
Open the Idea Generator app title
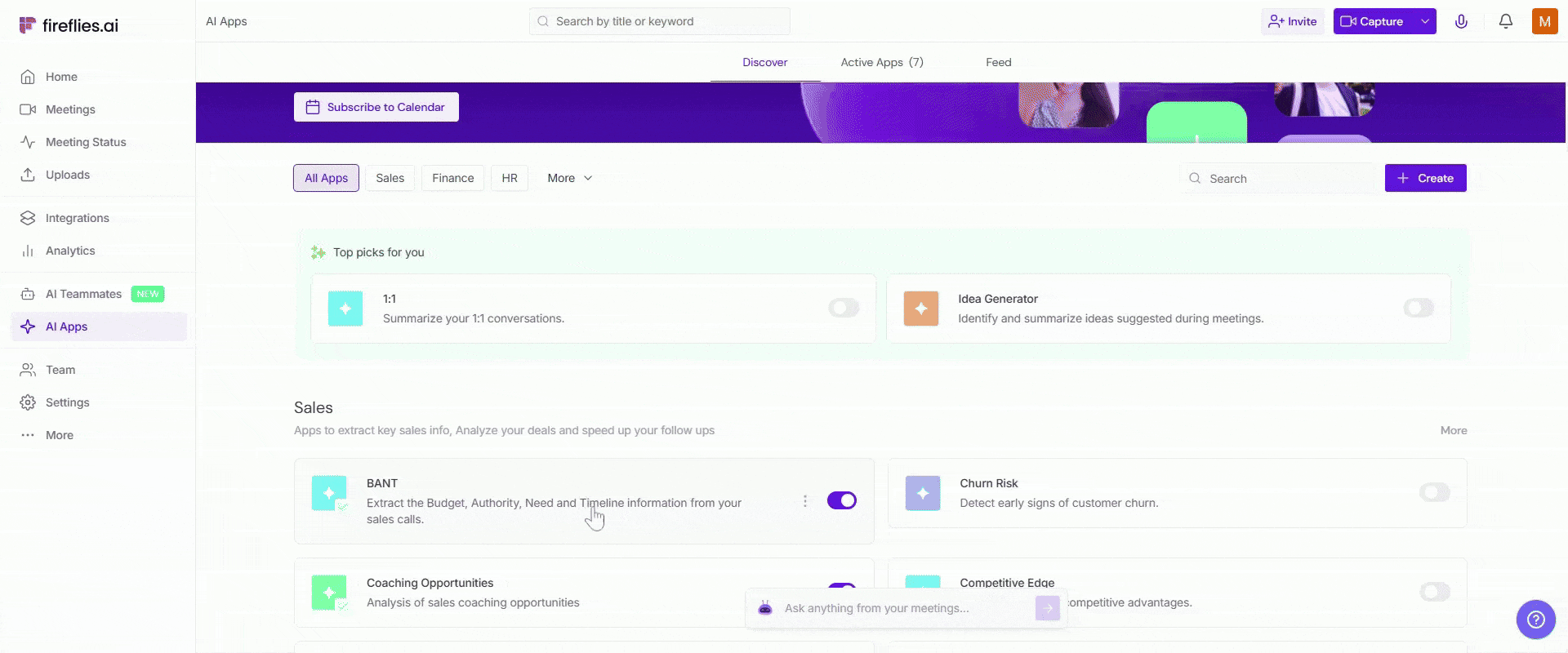[x=998, y=299]
